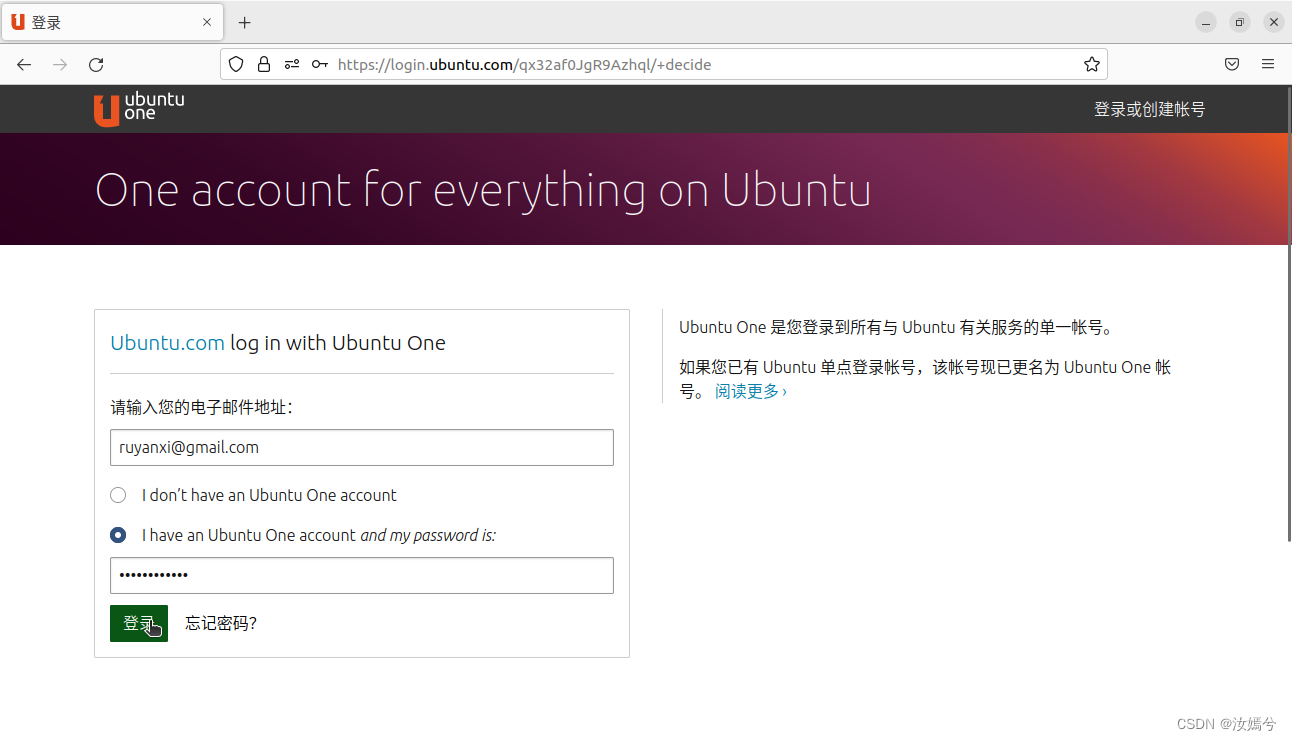This screenshot has height=741, width=1292.
Task: Open the Ubuntu.com link
Action: (167, 343)
